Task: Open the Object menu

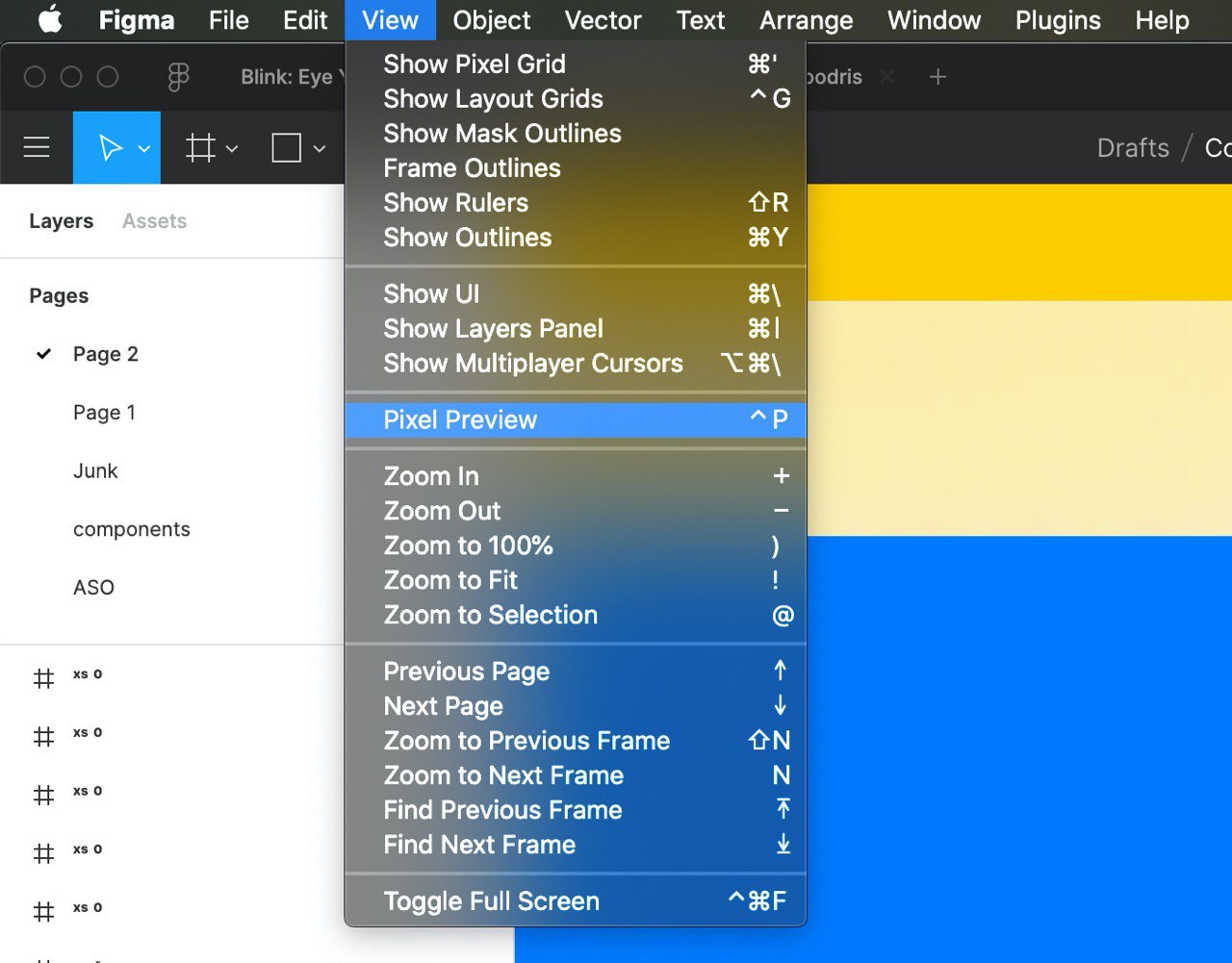Action: 492,20
